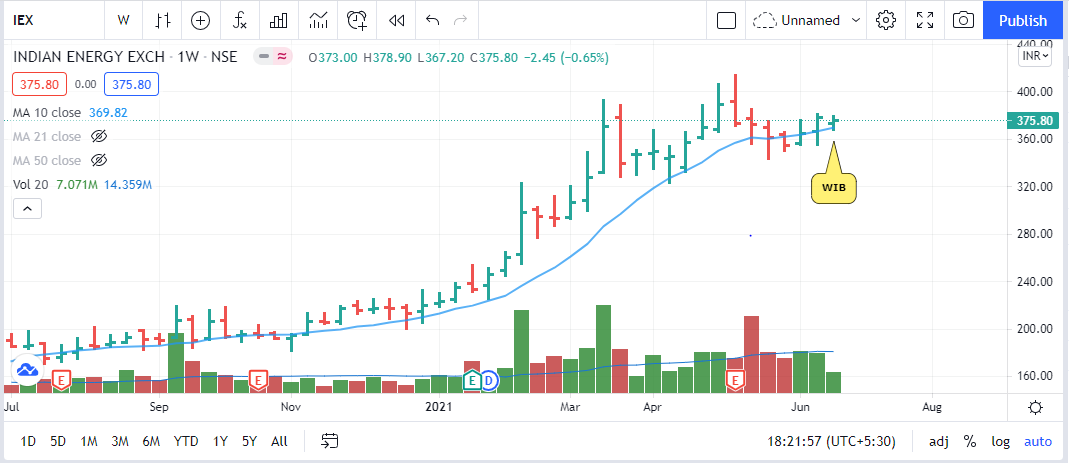
Task: Click the TradingView logo badge on chart
Action: [x=27, y=370]
